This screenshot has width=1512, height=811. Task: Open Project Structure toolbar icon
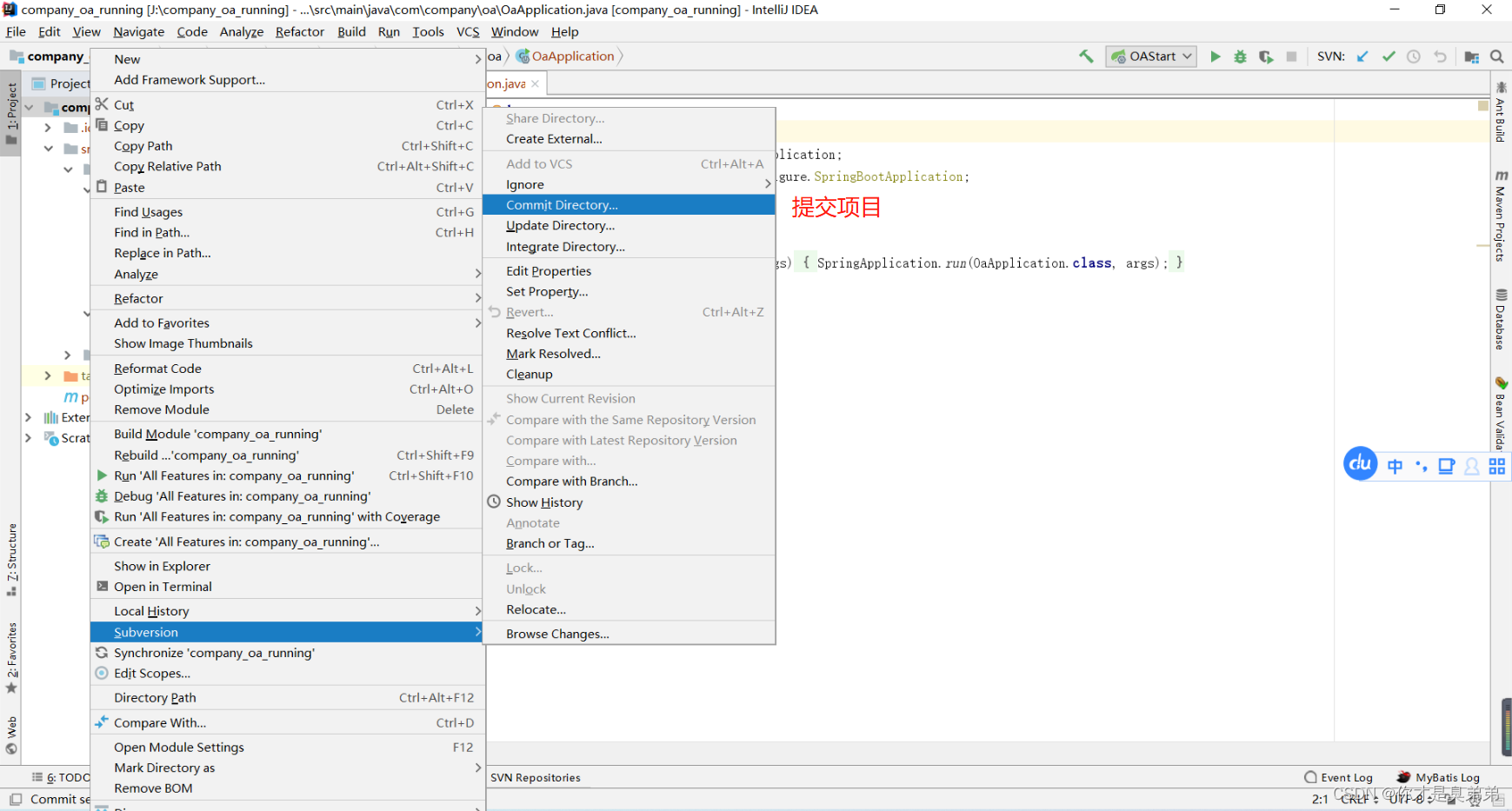1471,57
